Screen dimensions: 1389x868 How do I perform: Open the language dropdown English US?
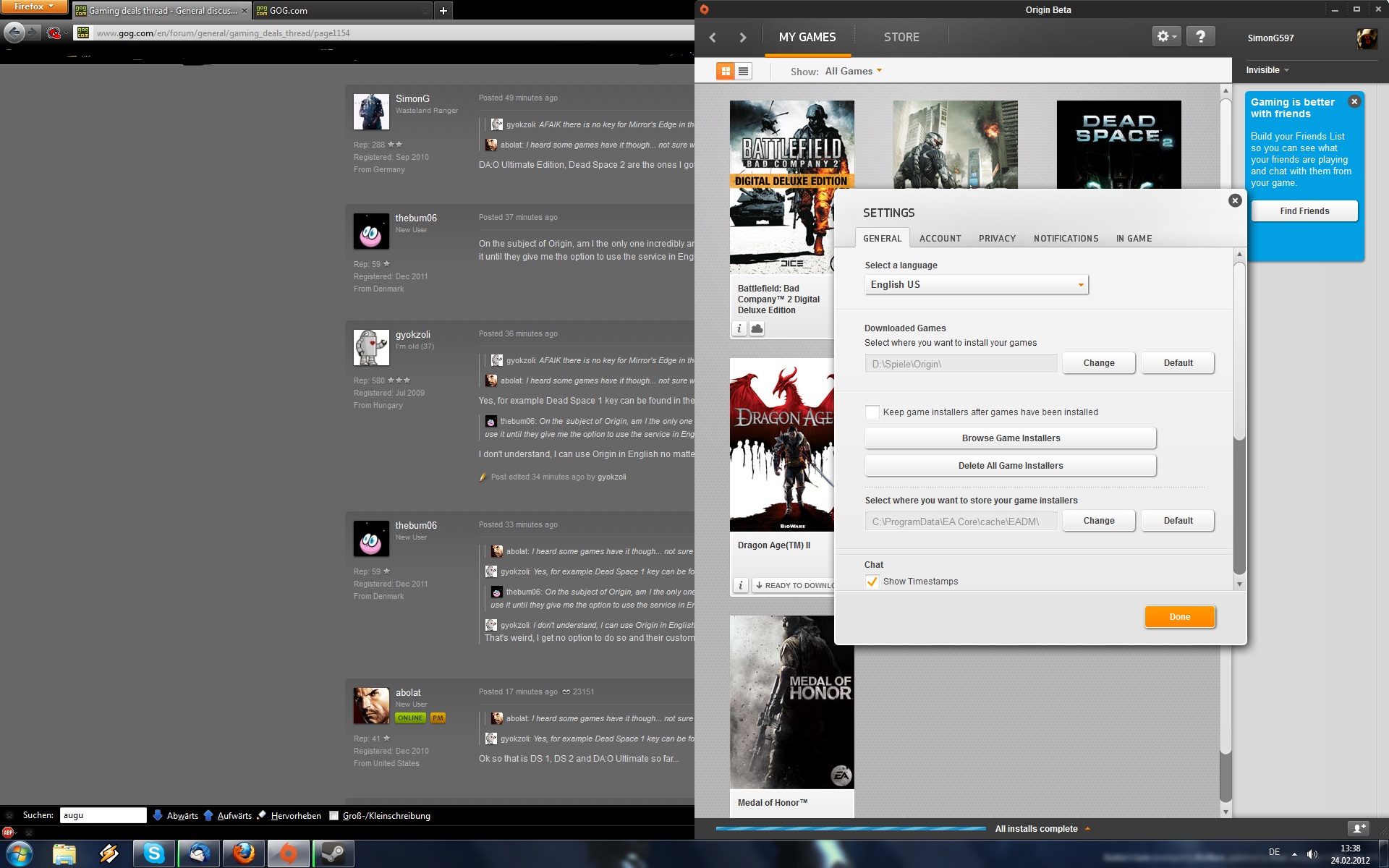click(x=977, y=284)
